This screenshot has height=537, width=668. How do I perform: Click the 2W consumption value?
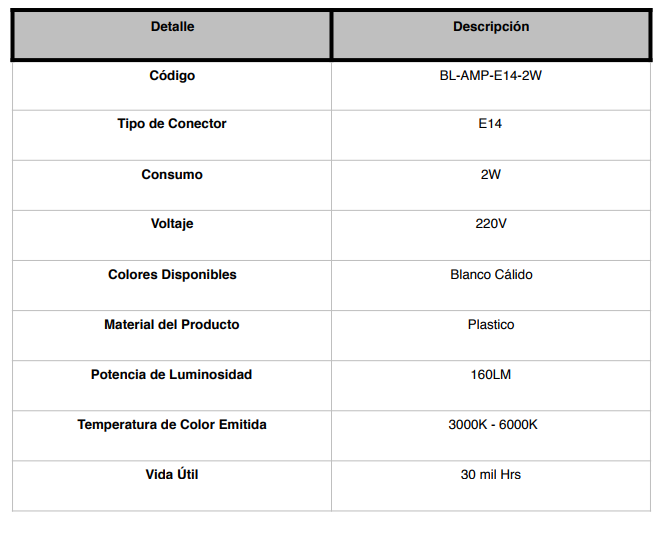(491, 174)
